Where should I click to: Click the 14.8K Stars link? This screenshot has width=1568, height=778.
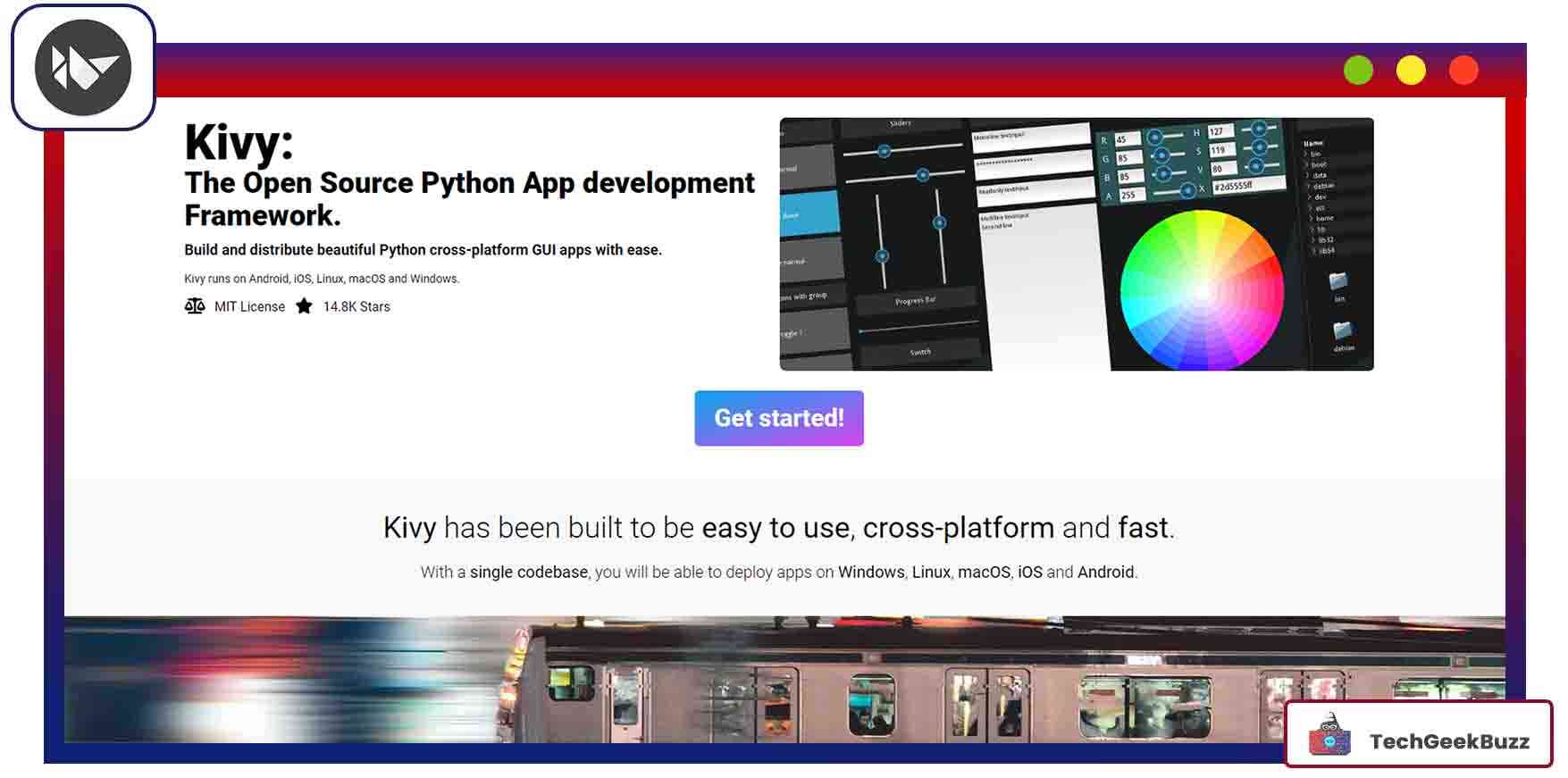coord(356,306)
